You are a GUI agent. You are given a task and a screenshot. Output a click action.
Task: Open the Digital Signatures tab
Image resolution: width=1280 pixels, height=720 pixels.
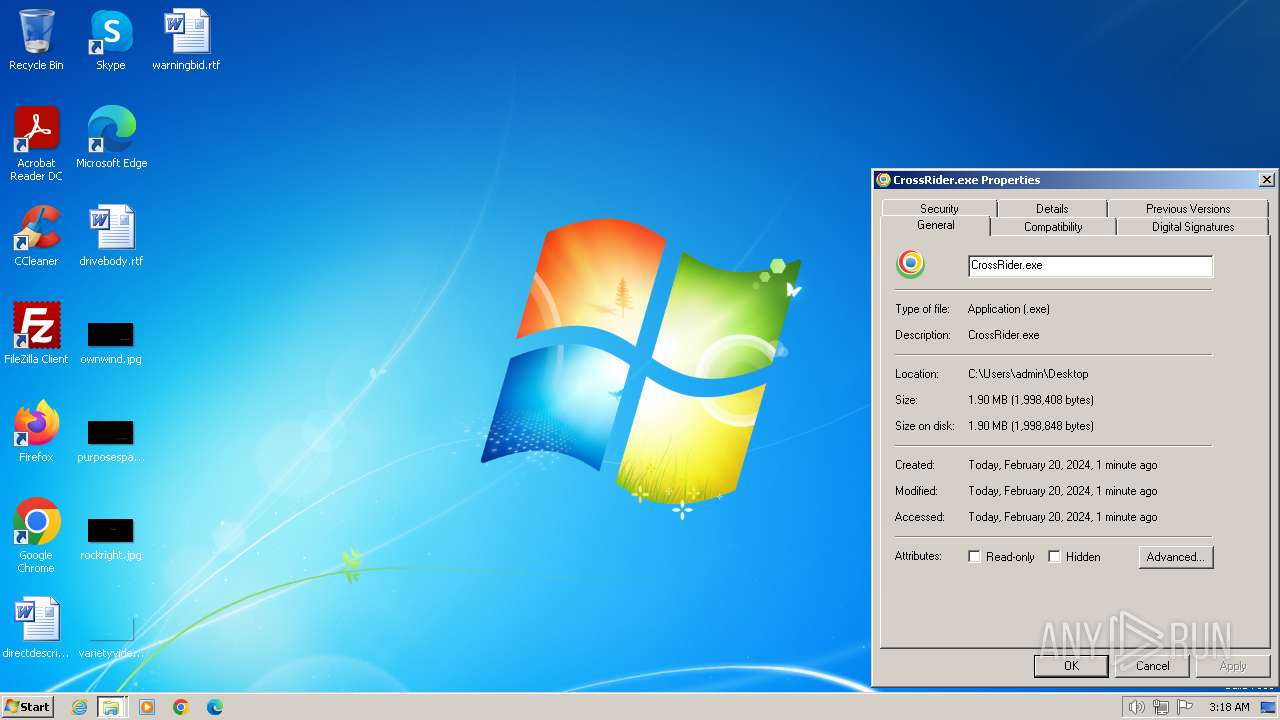pos(1193,227)
